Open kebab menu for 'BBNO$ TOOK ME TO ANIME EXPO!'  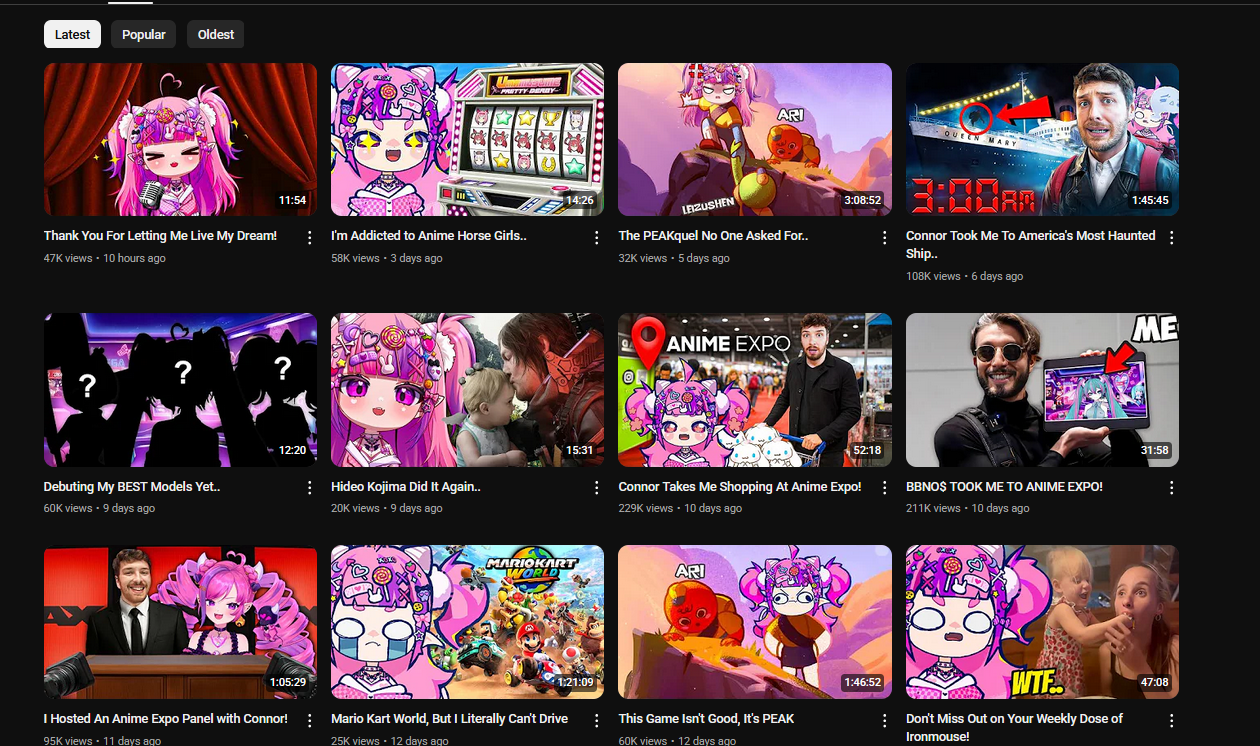tap(1172, 488)
